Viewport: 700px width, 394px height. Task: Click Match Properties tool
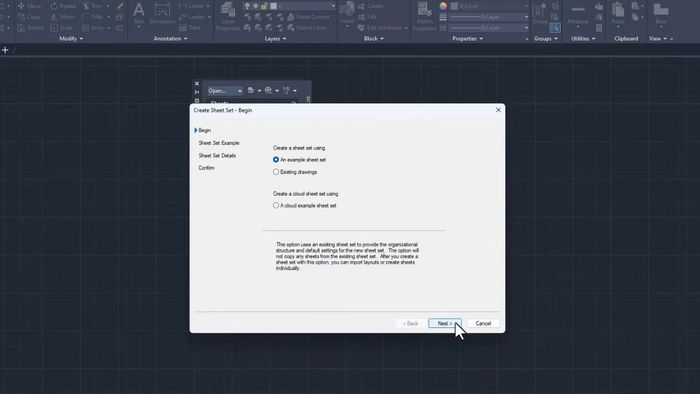click(424, 16)
